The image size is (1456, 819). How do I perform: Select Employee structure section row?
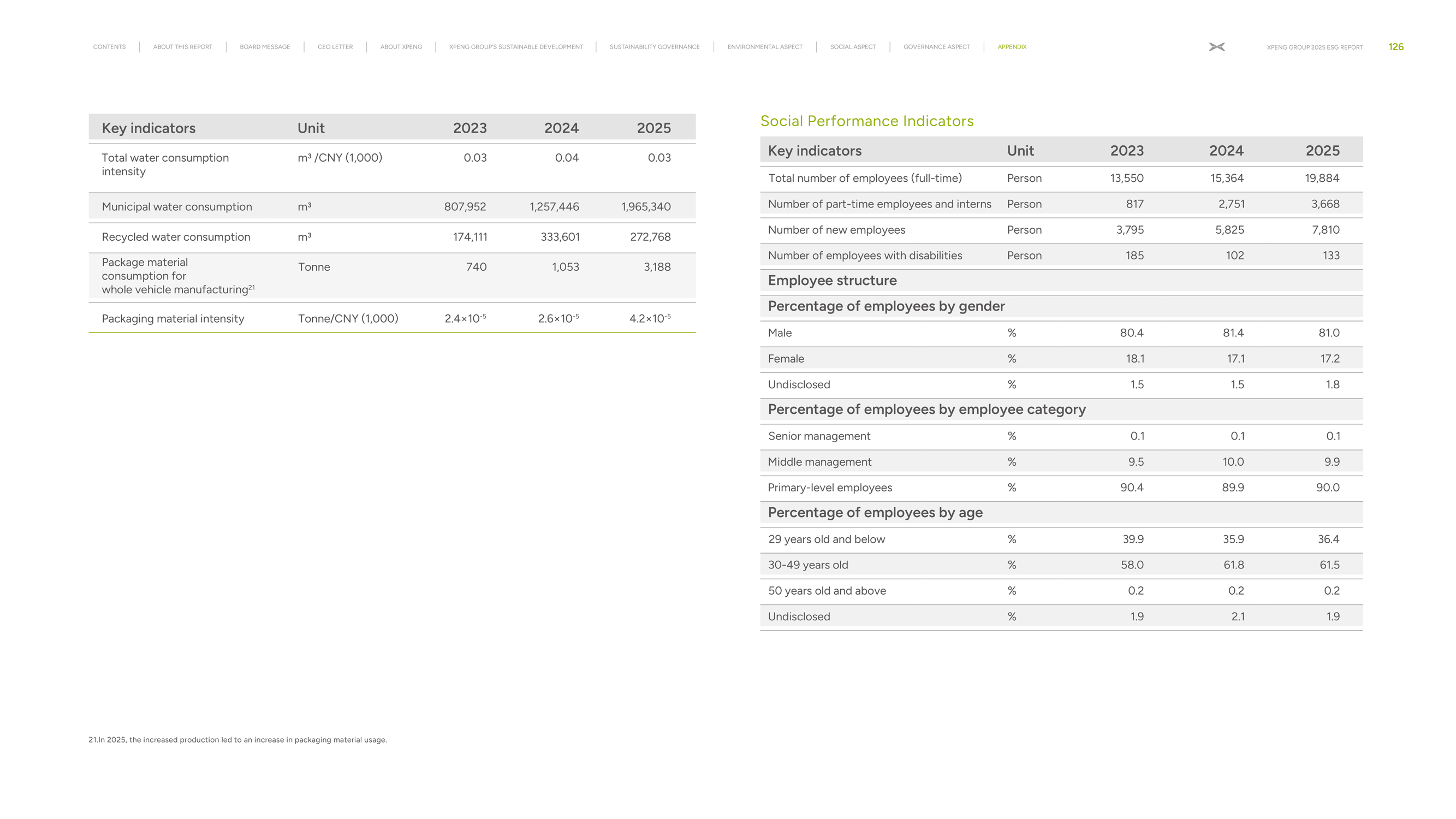(x=832, y=280)
